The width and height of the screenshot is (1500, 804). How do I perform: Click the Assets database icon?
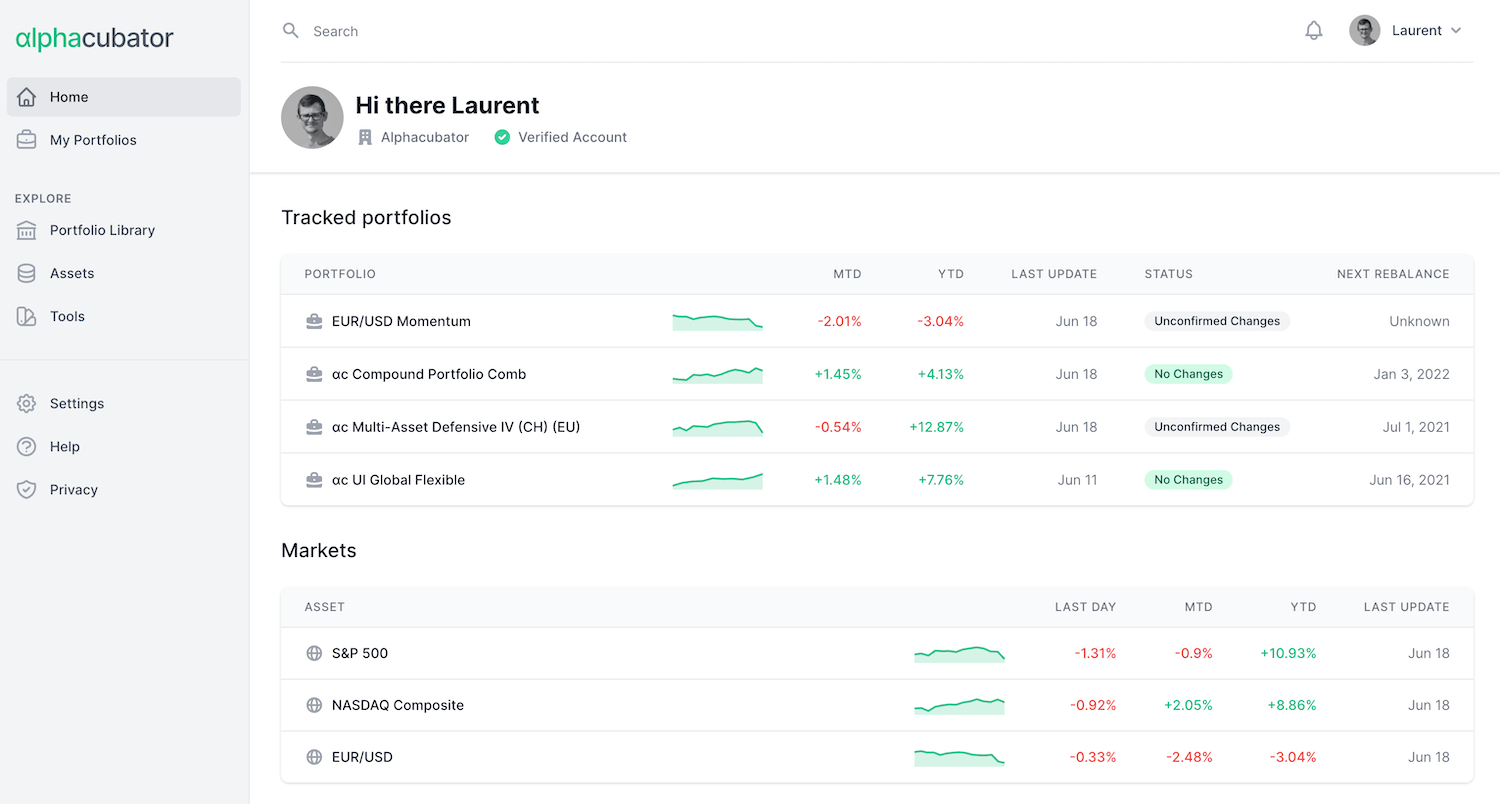(26, 273)
